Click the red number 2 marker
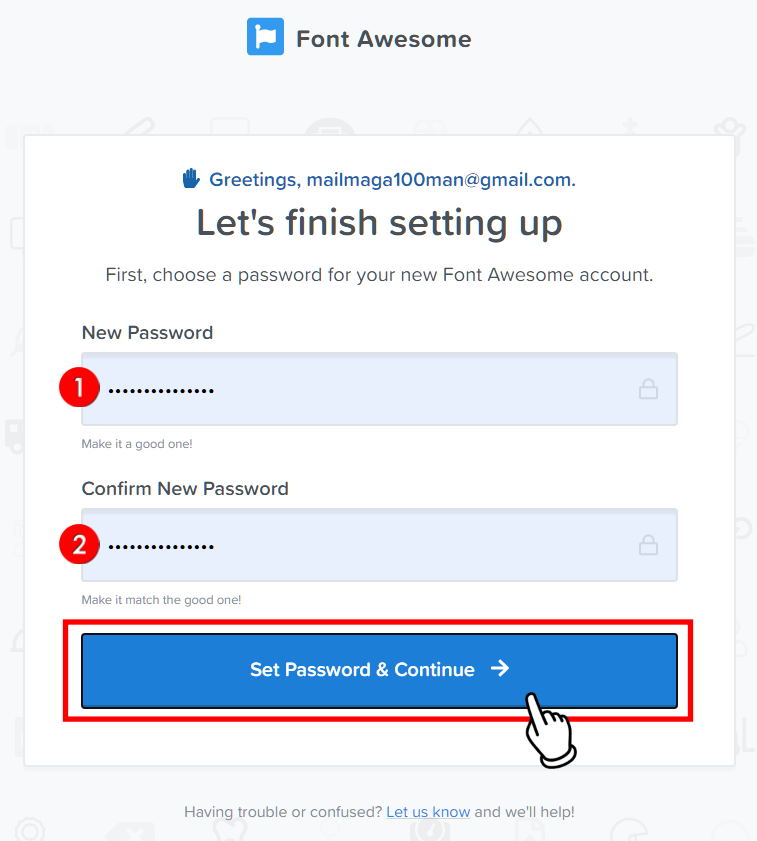Viewport: 757px width, 841px height. (x=79, y=544)
